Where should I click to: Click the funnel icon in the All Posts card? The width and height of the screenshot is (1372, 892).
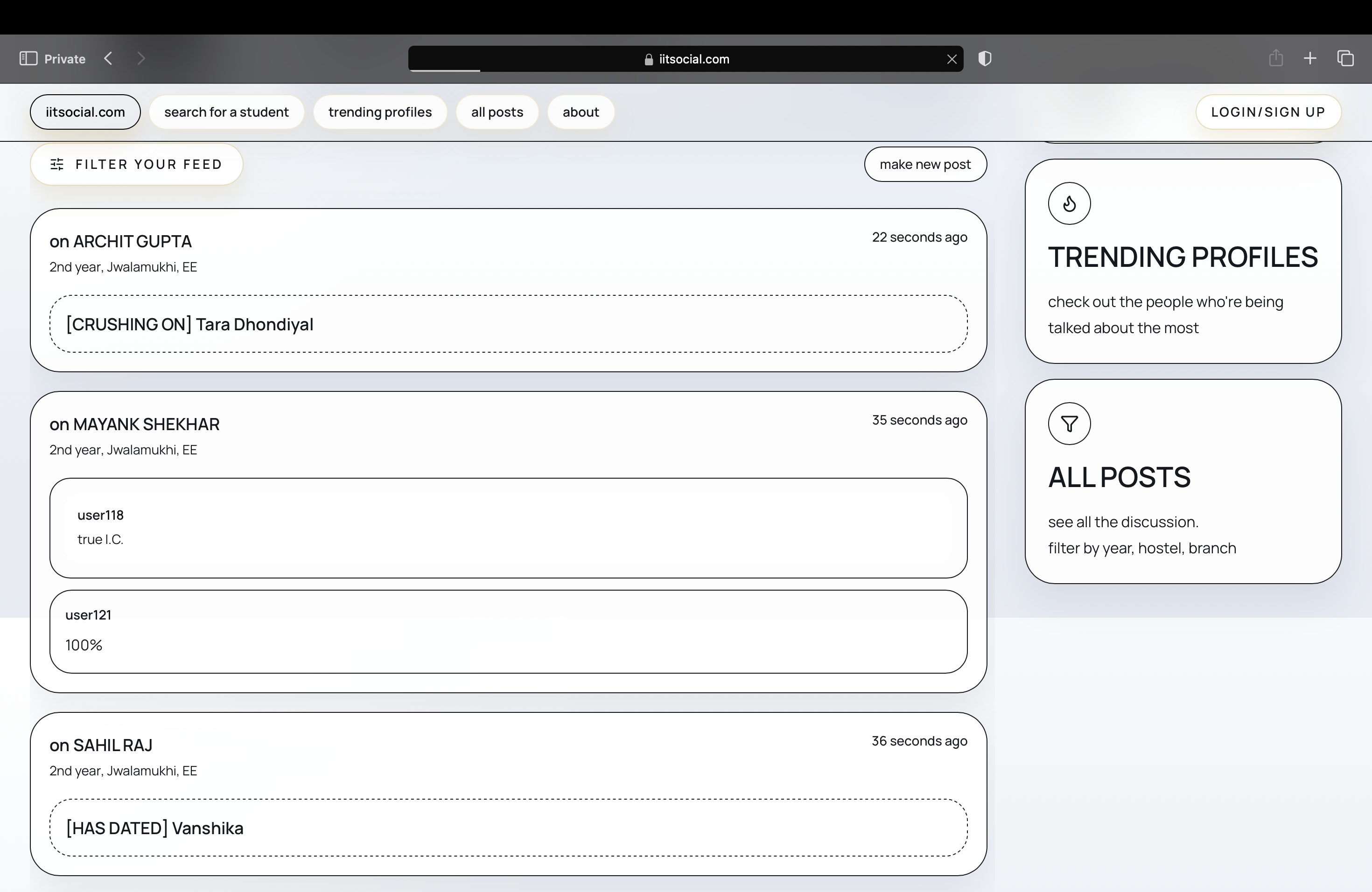tap(1069, 424)
